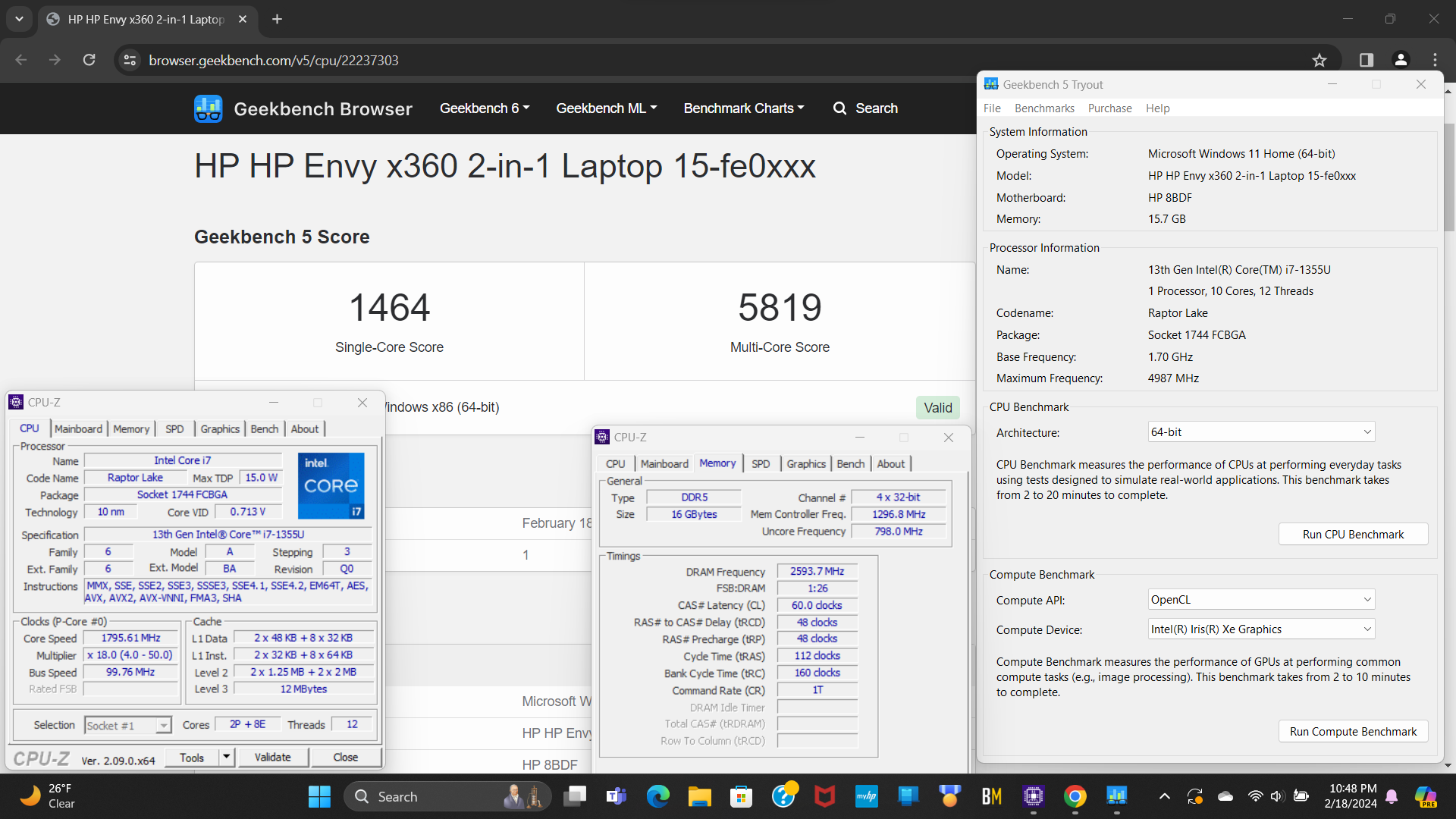Screen dimensions: 1456x819
Task: Open Copilot preview icon on taskbar
Action: [x=1426, y=796]
